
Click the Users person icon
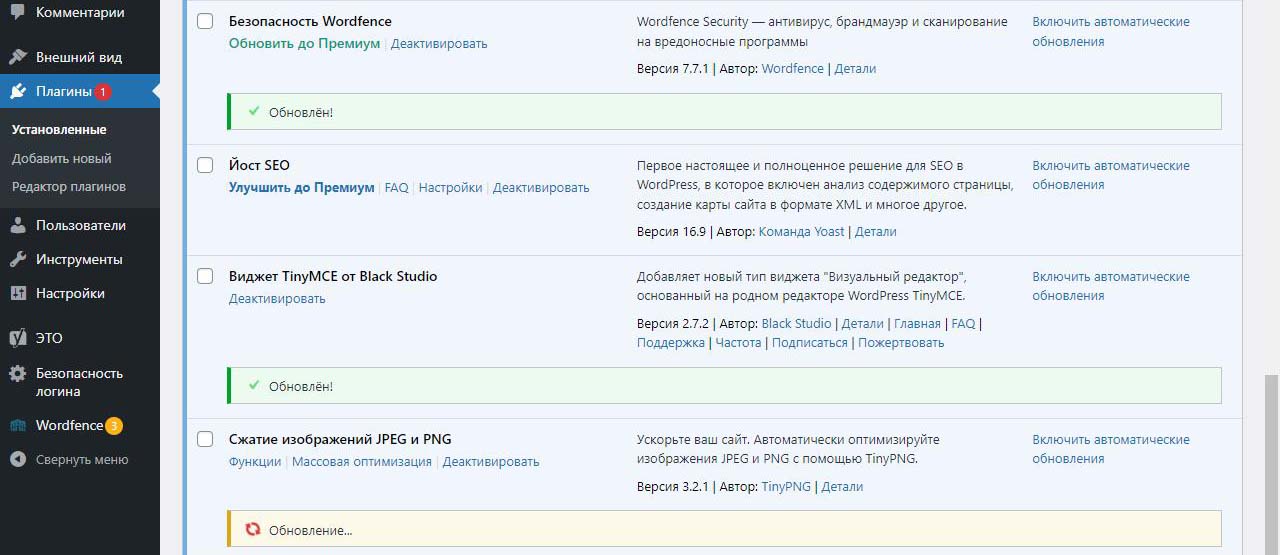[18, 225]
